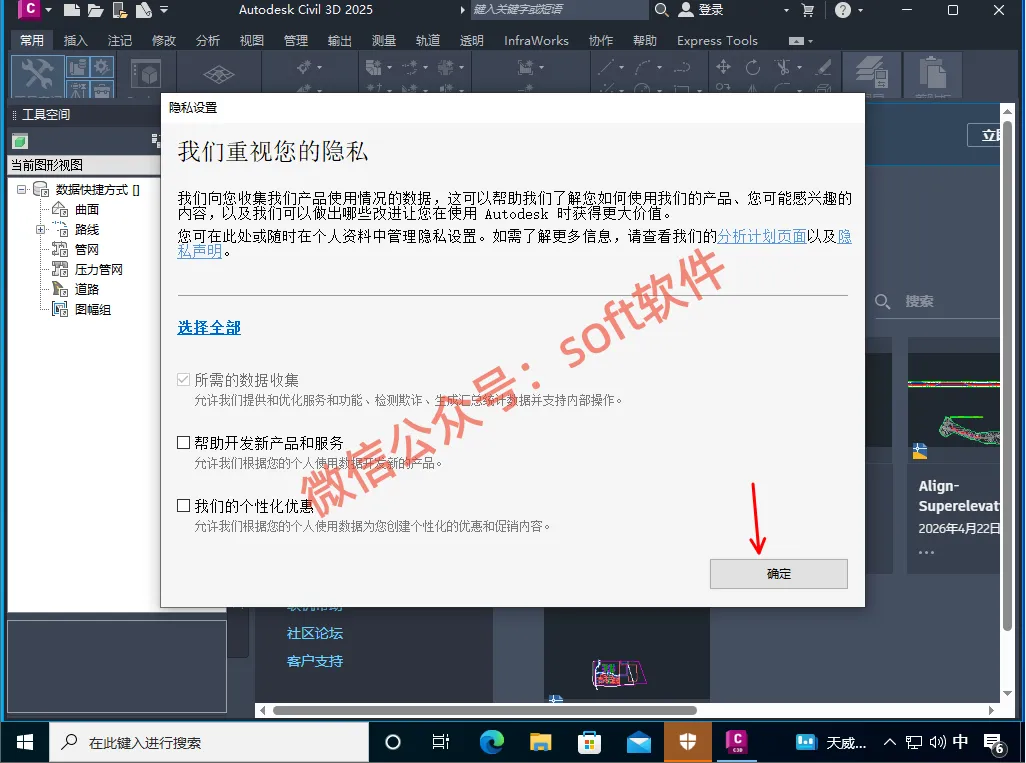Click the green cube icon in Toolspace
1026x763 pixels.
coord(20,141)
